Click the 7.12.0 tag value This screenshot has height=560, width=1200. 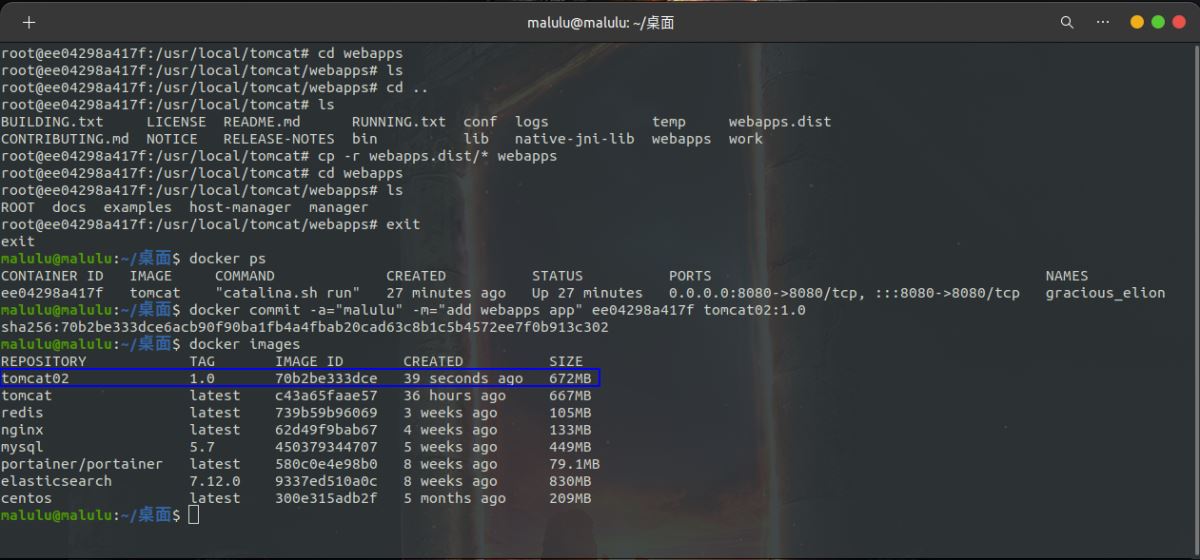point(215,480)
